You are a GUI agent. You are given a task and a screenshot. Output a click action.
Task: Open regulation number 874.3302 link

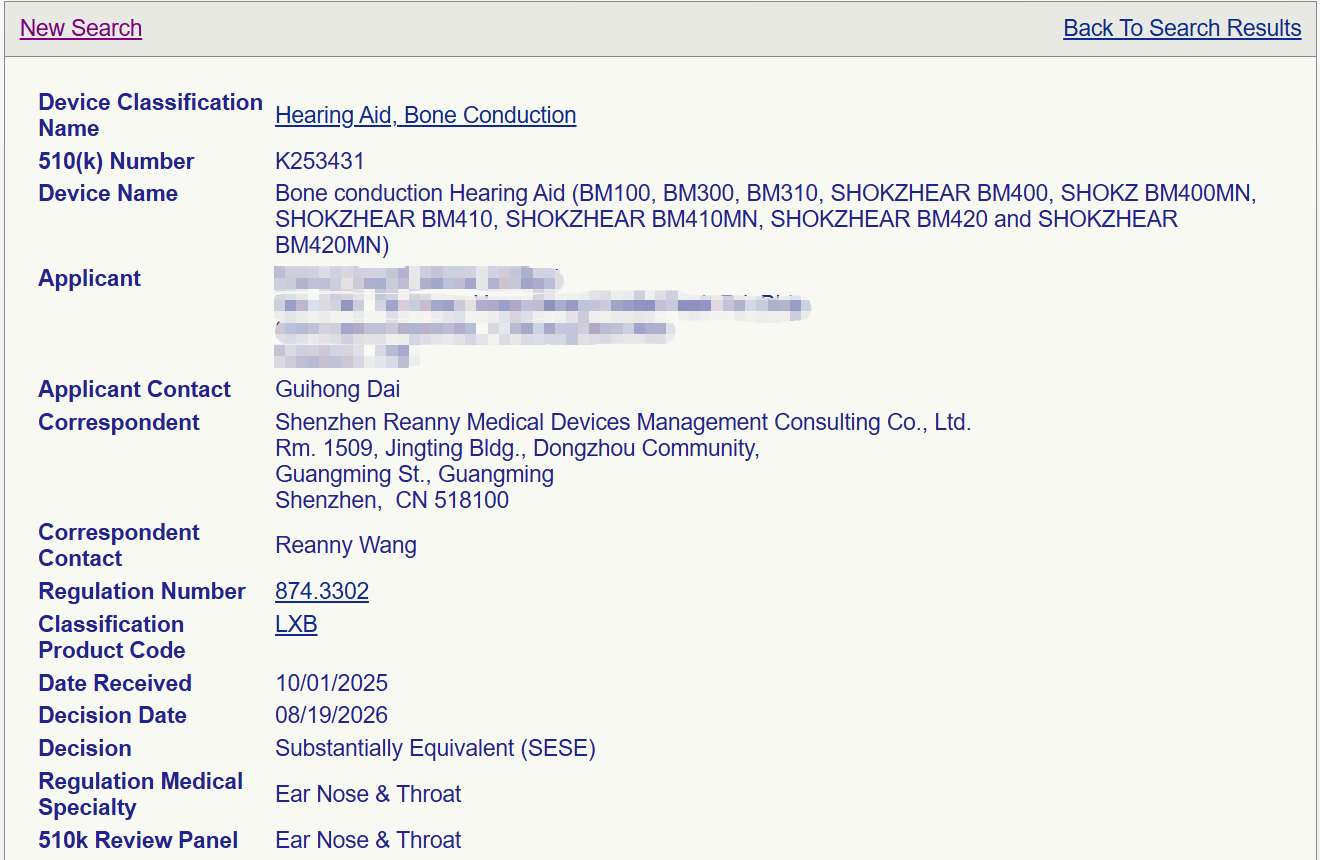(x=322, y=591)
